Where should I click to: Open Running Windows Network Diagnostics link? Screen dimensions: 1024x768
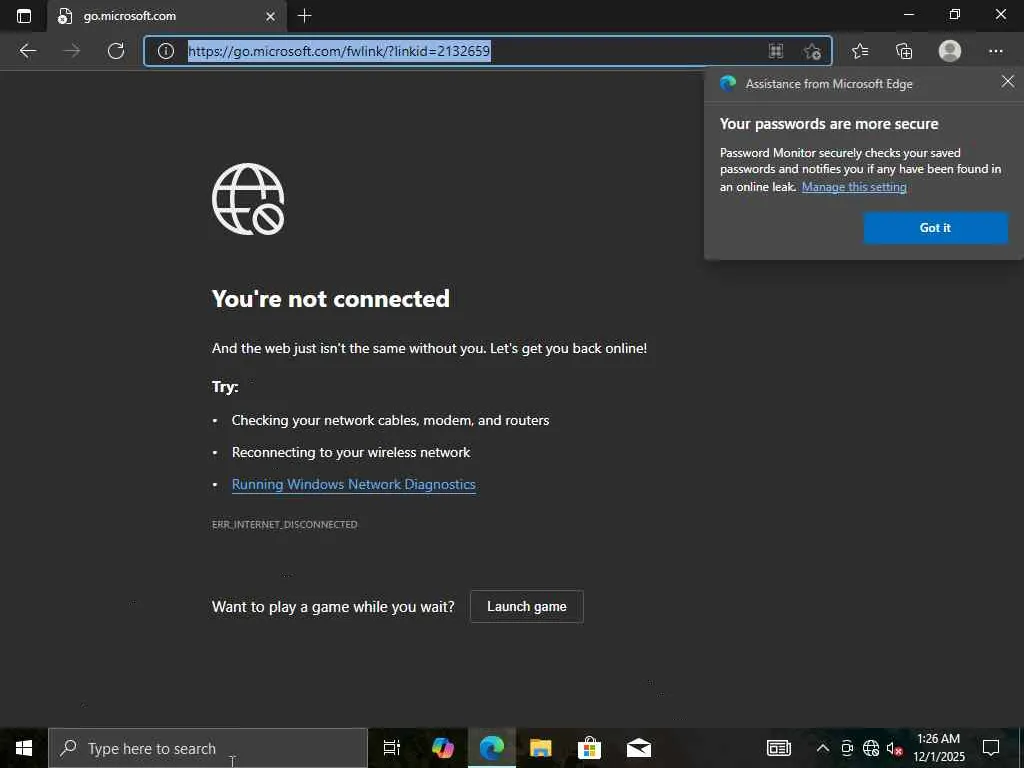click(353, 485)
